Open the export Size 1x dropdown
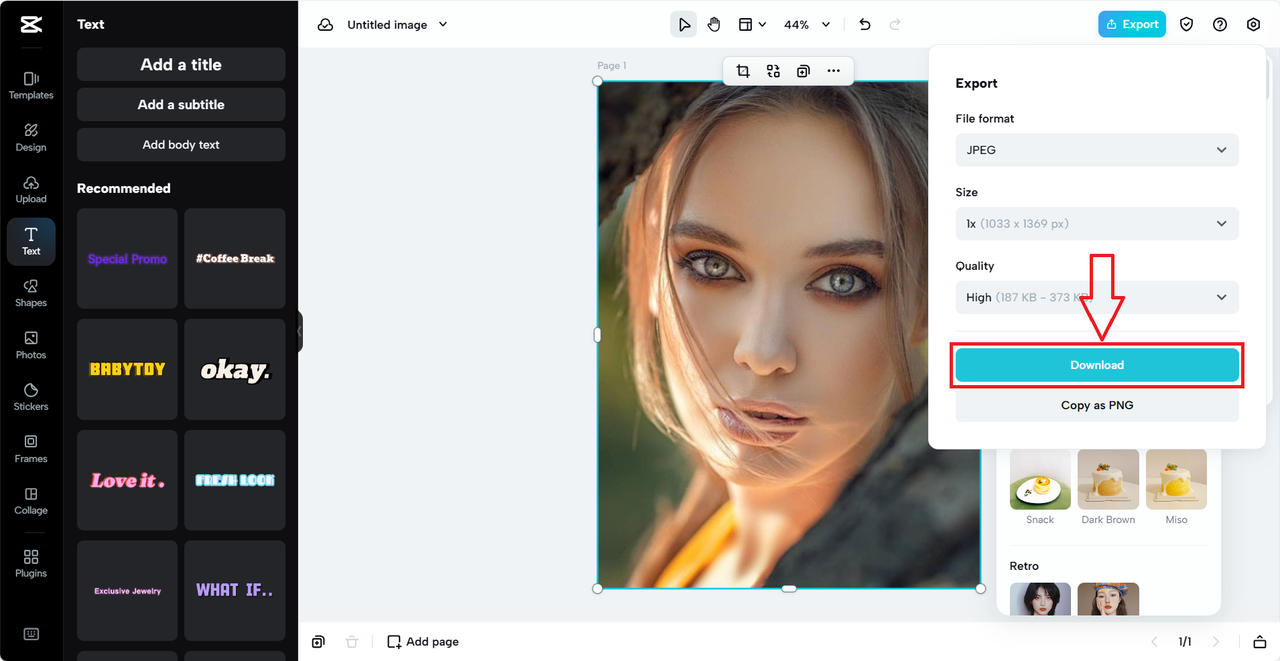 (x=1097, y=224)
